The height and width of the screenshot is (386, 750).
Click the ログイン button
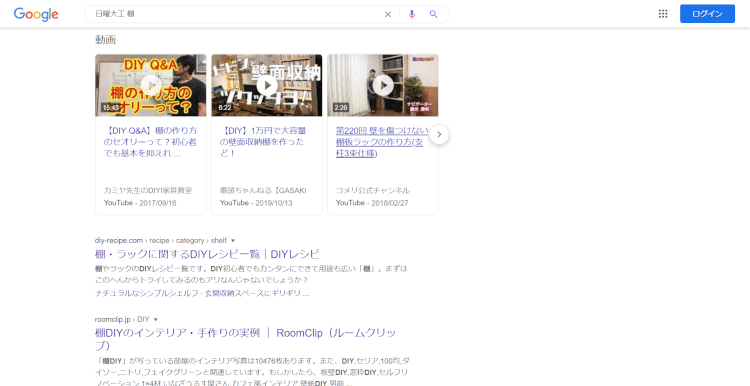[x=707, y=14]
